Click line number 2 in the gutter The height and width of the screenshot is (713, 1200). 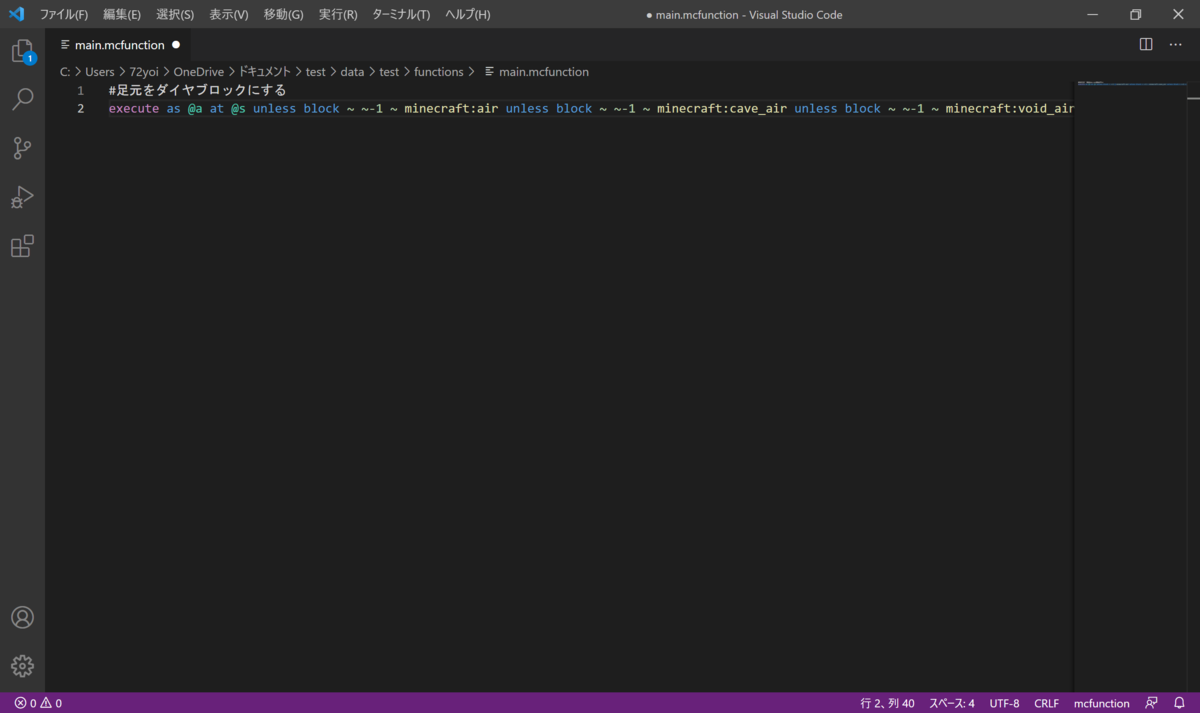tap(80, 108)
